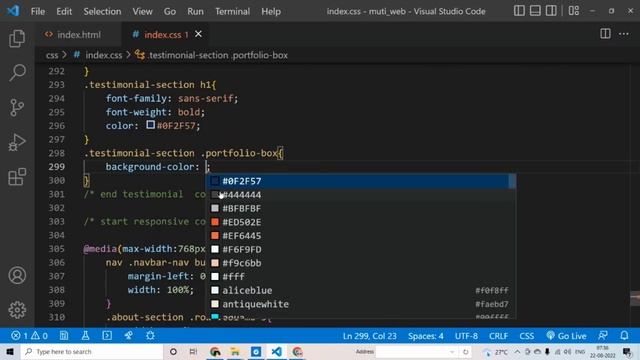Toggle the secondary side bar layout icon

pyautogui.click(x=551, y=11)
